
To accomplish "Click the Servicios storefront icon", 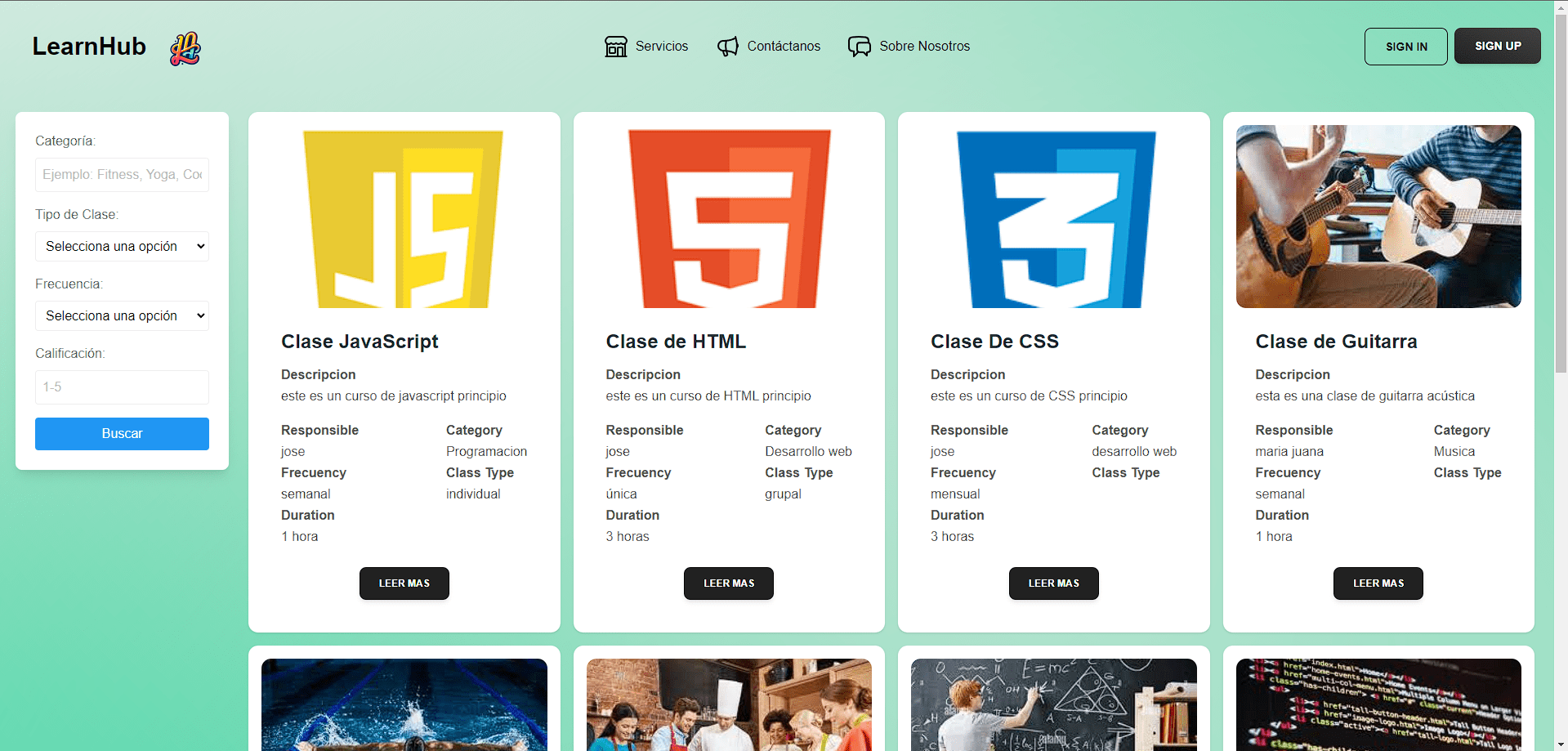I will 615,47.
